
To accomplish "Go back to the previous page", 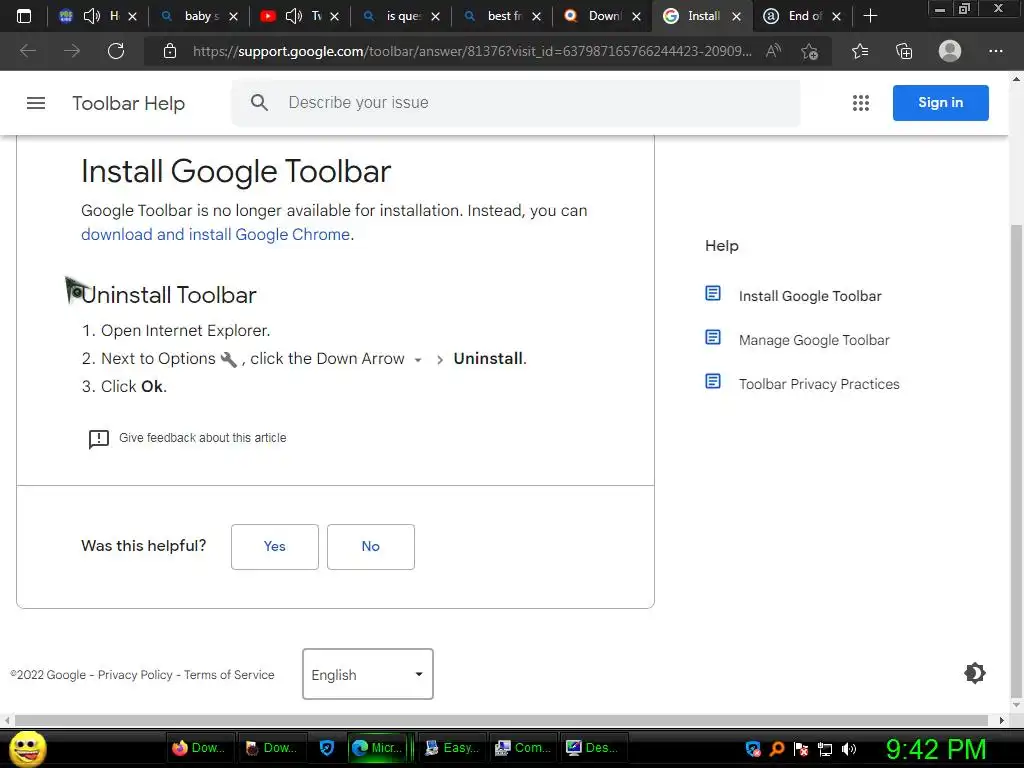I will pos(27,51).
